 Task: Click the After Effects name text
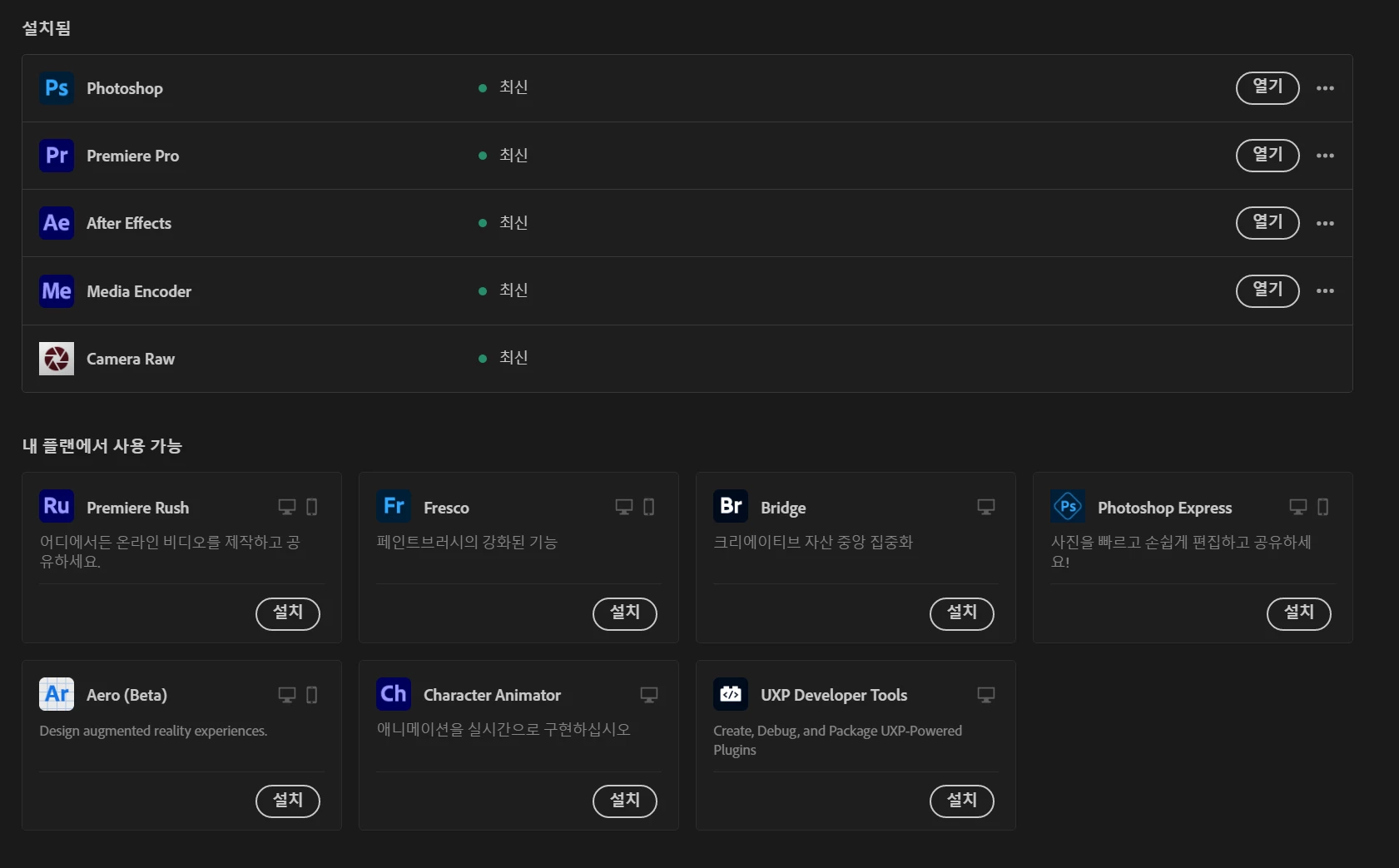(x=129, y=224)
